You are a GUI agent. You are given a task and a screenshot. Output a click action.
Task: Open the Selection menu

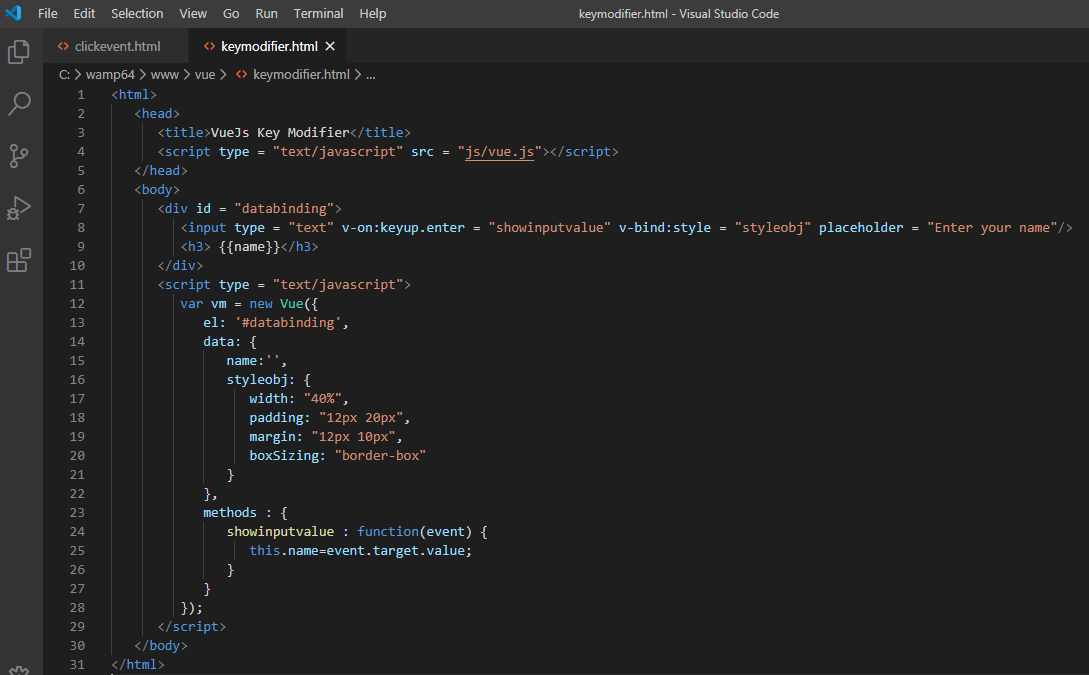pyautogui.click(x=137, y=14)
